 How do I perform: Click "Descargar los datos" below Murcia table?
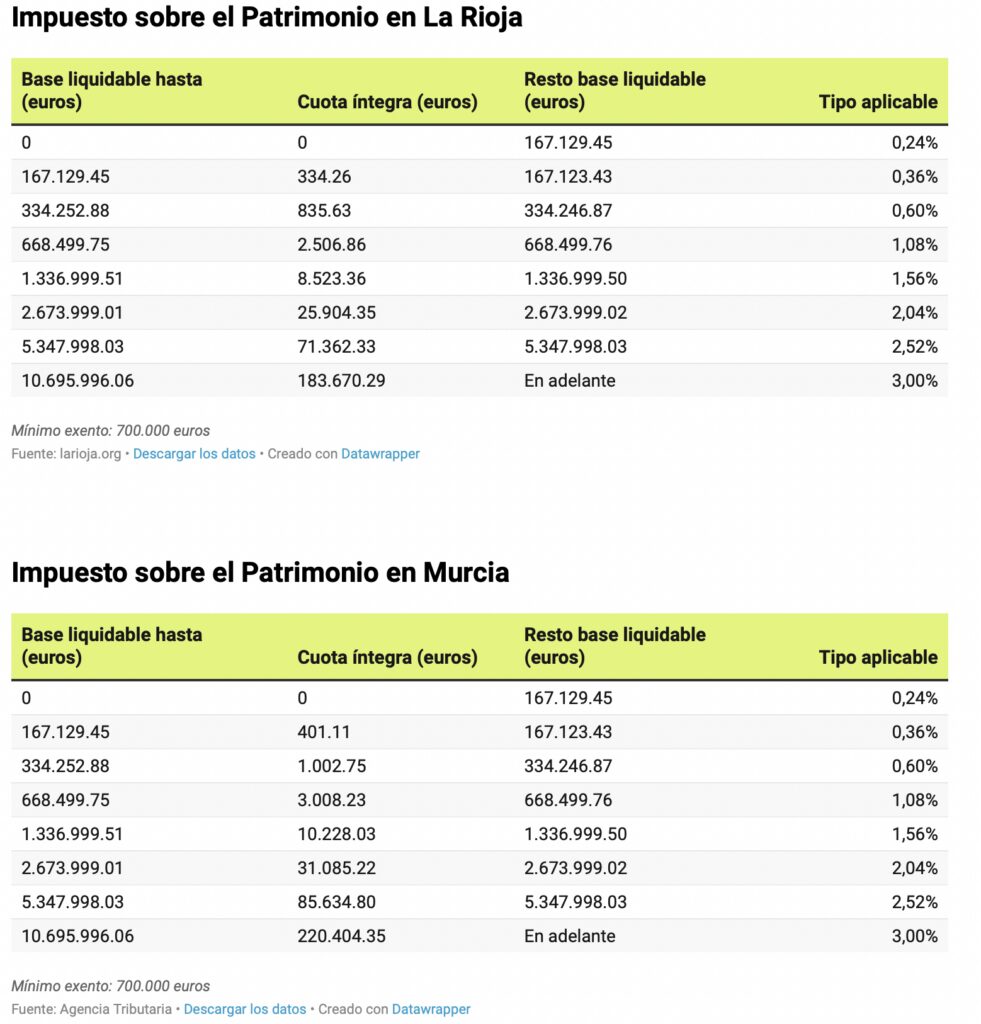245,1009
